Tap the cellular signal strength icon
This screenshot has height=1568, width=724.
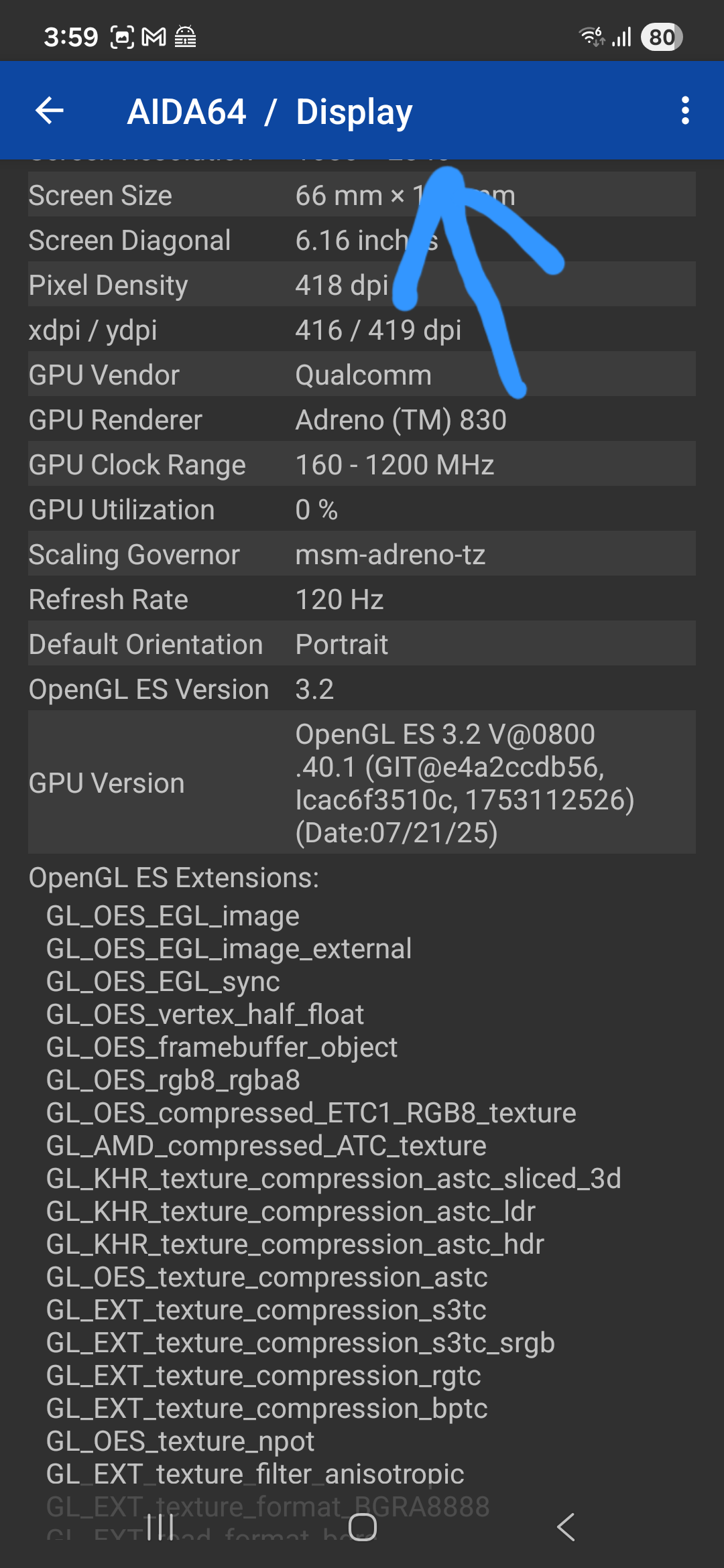(x=622, y=37)
